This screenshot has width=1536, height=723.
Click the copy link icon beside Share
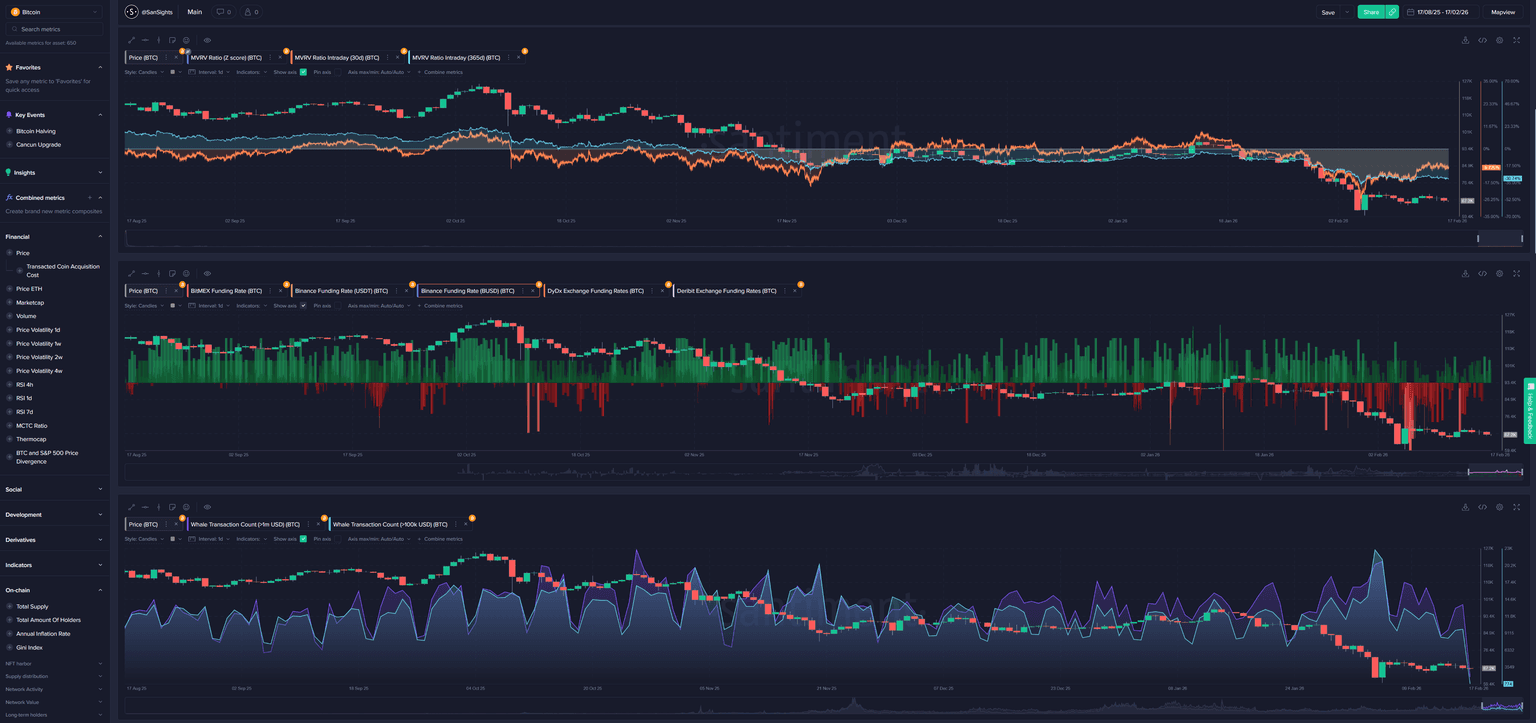point(1393,12)
